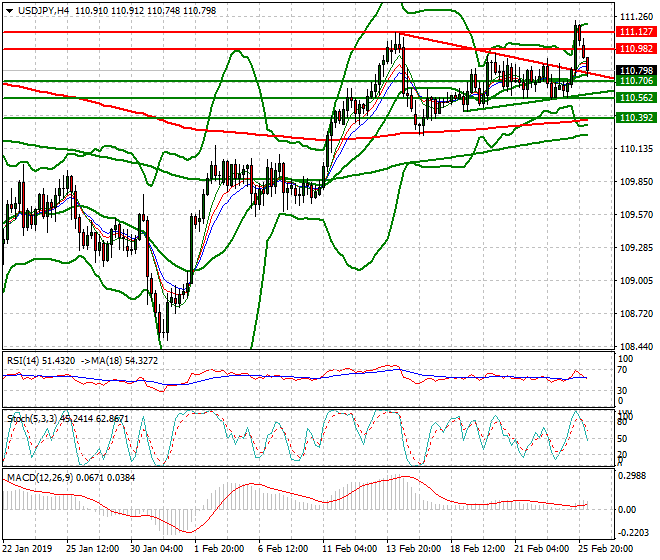The image size is (660, 560).
Task: Click the 18 Feb 12:00 time label
Action: [x=478, y=549]
